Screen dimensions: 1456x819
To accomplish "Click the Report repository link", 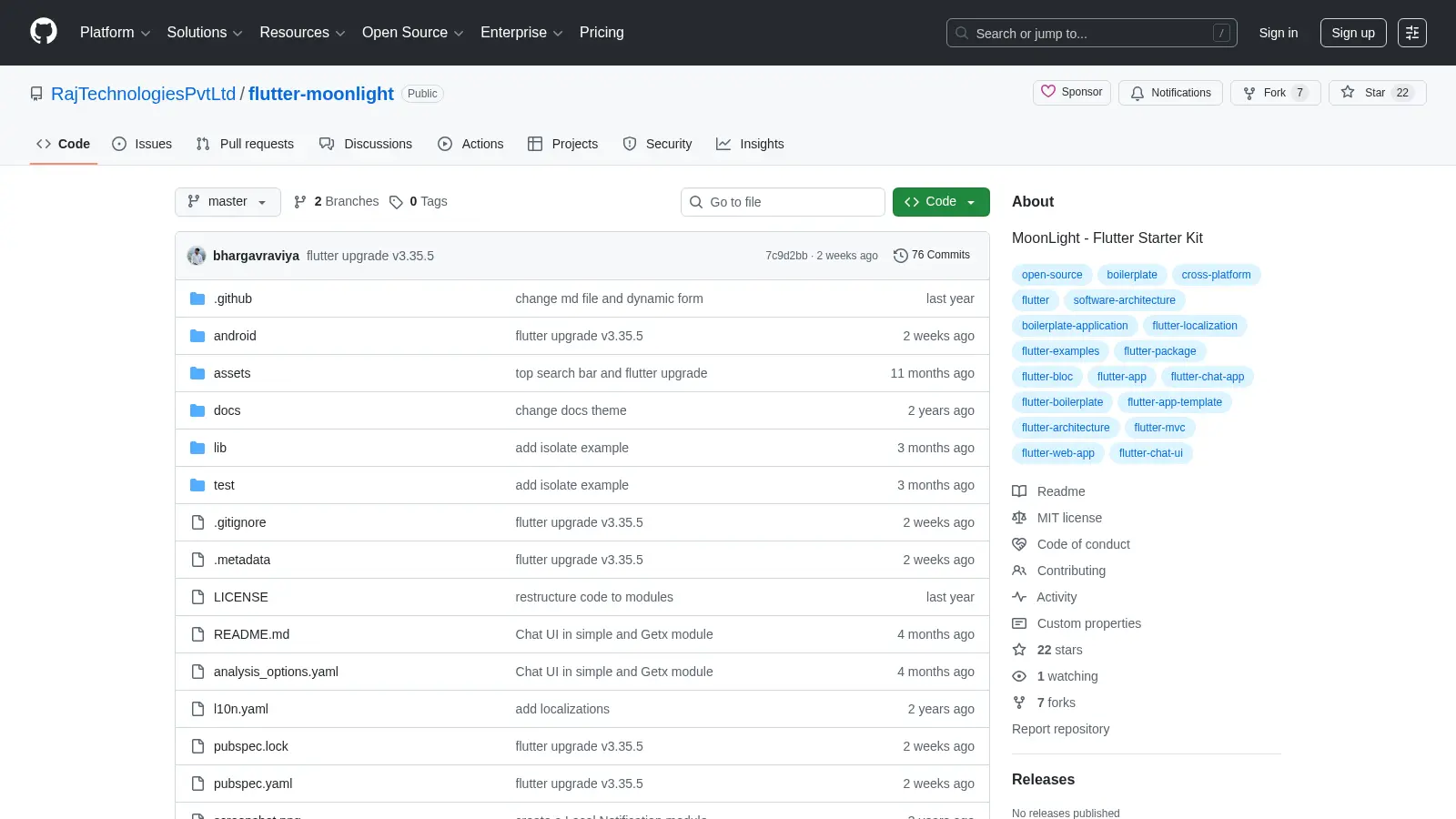I will coord(1060,729).
